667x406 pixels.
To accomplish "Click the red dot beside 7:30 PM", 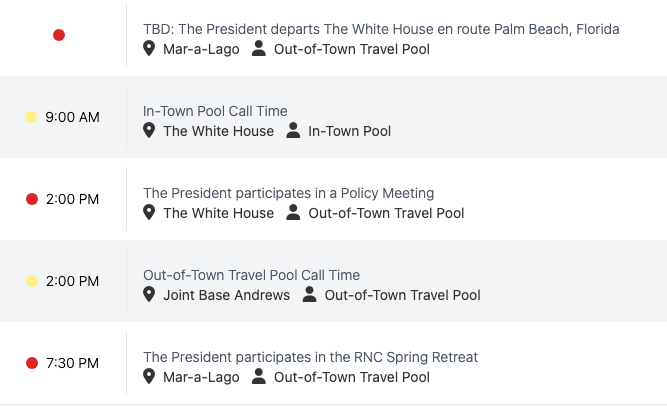I will tap(31, 363).
